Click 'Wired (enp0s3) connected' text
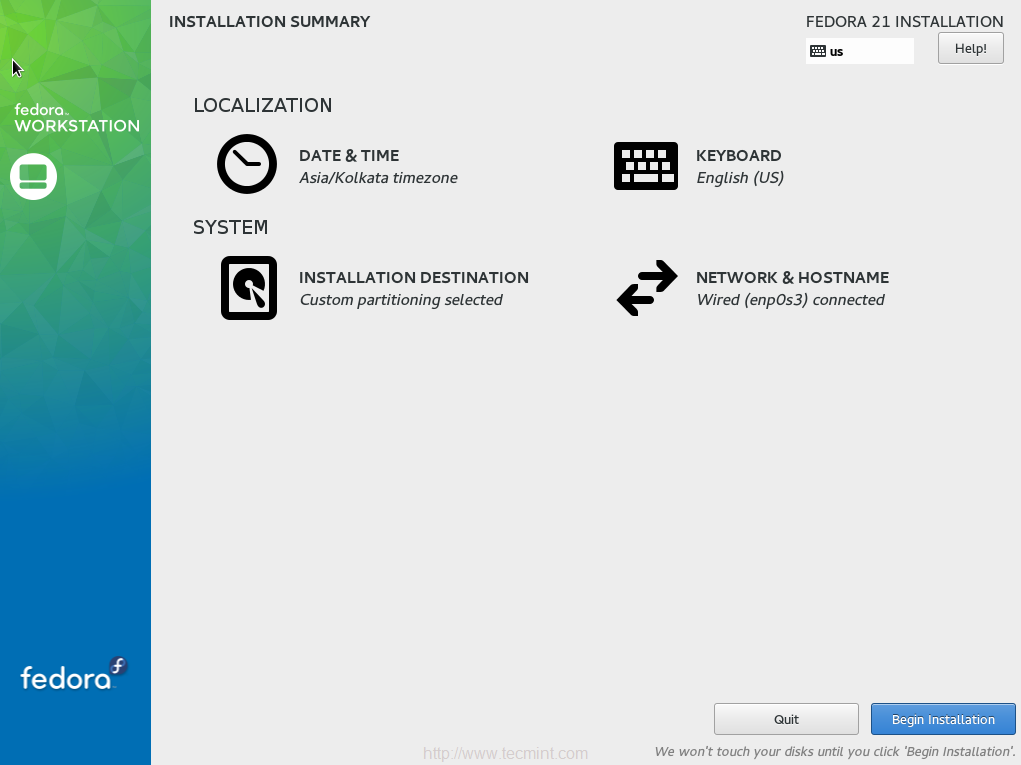Viewport: 1021px width, 765px height. [790, 299]
